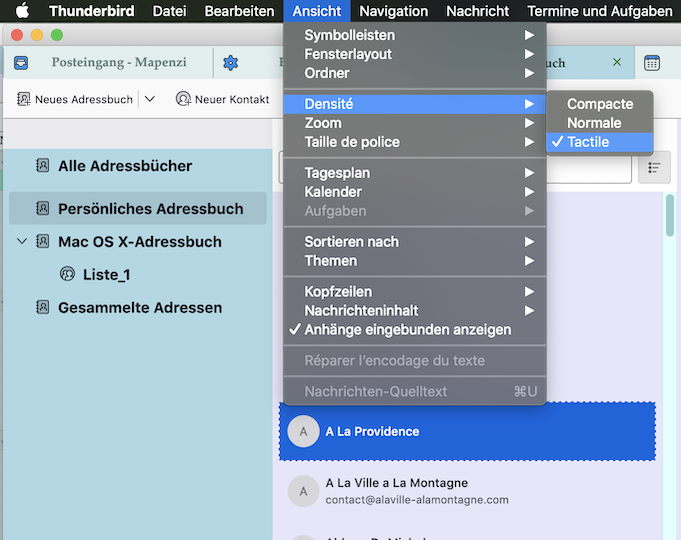Choose Compacte density
Viewport: 681px width, 540px height.
tap(599, 104)
